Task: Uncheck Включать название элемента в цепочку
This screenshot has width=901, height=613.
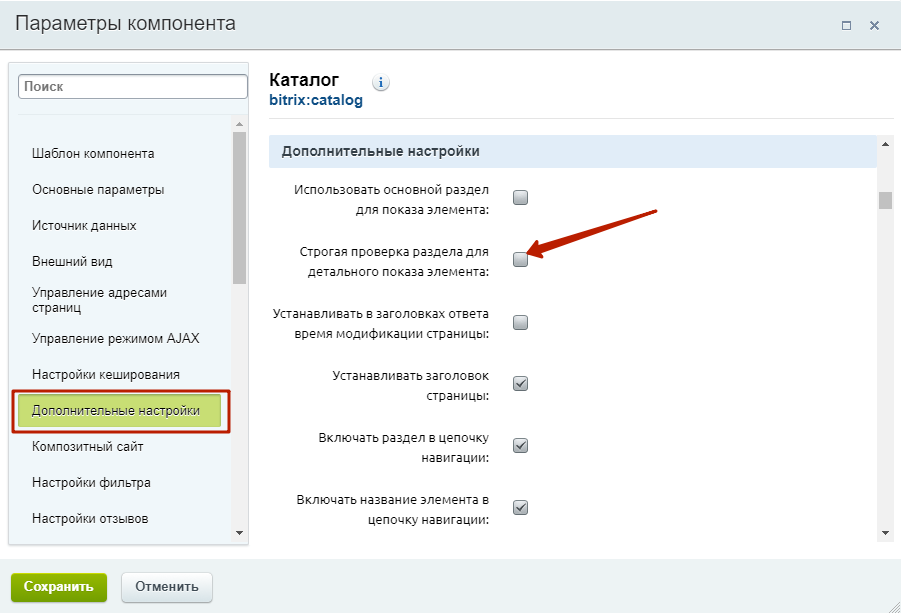Action: click(x=520, y=507)
